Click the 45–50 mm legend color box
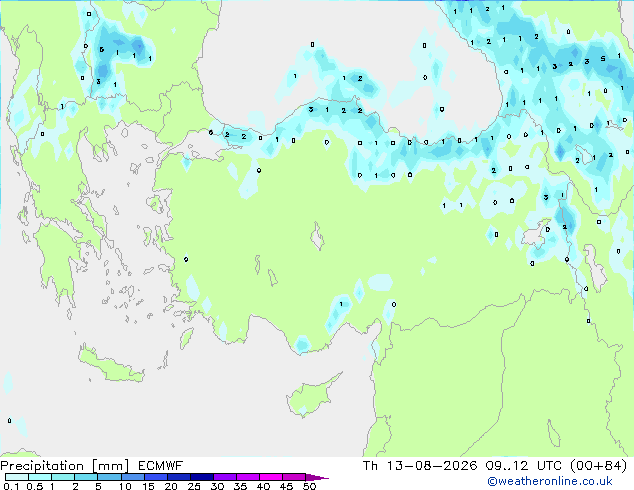 (x=294, y=477)
